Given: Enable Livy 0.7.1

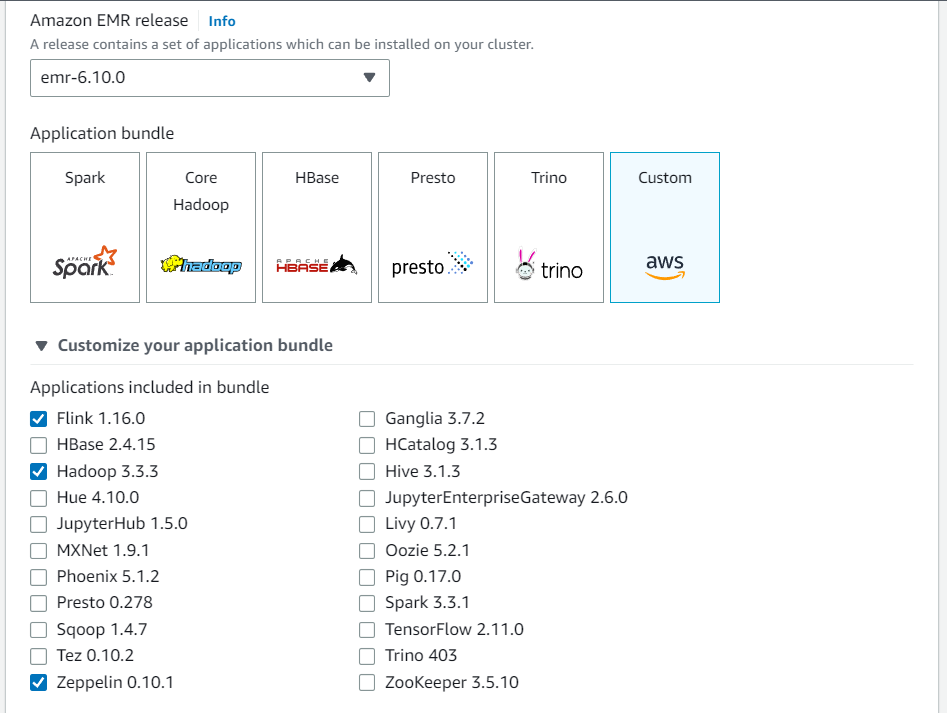Looking at the screenshot, I should coord(367,523).
